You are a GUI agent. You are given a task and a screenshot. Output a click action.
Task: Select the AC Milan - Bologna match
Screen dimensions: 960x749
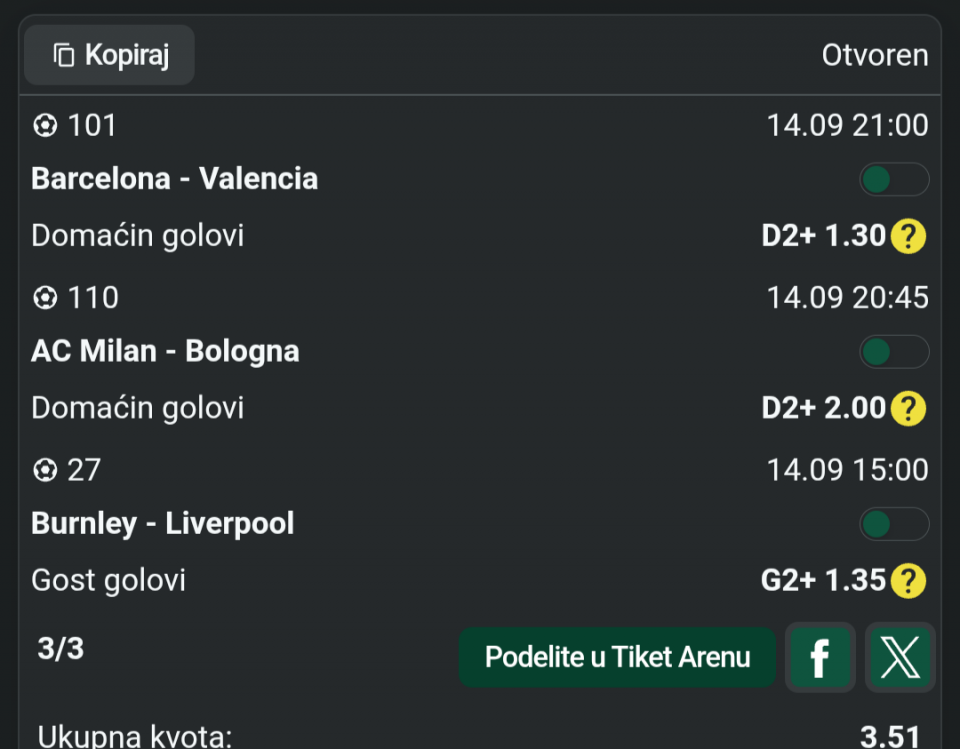tap(165, 352)
